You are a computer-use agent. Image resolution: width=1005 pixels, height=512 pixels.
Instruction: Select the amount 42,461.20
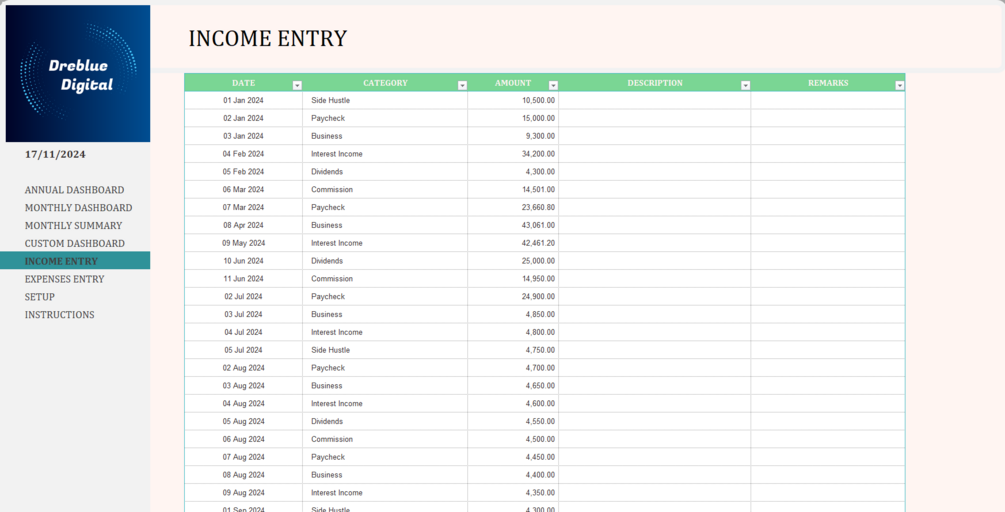point(513,244)
